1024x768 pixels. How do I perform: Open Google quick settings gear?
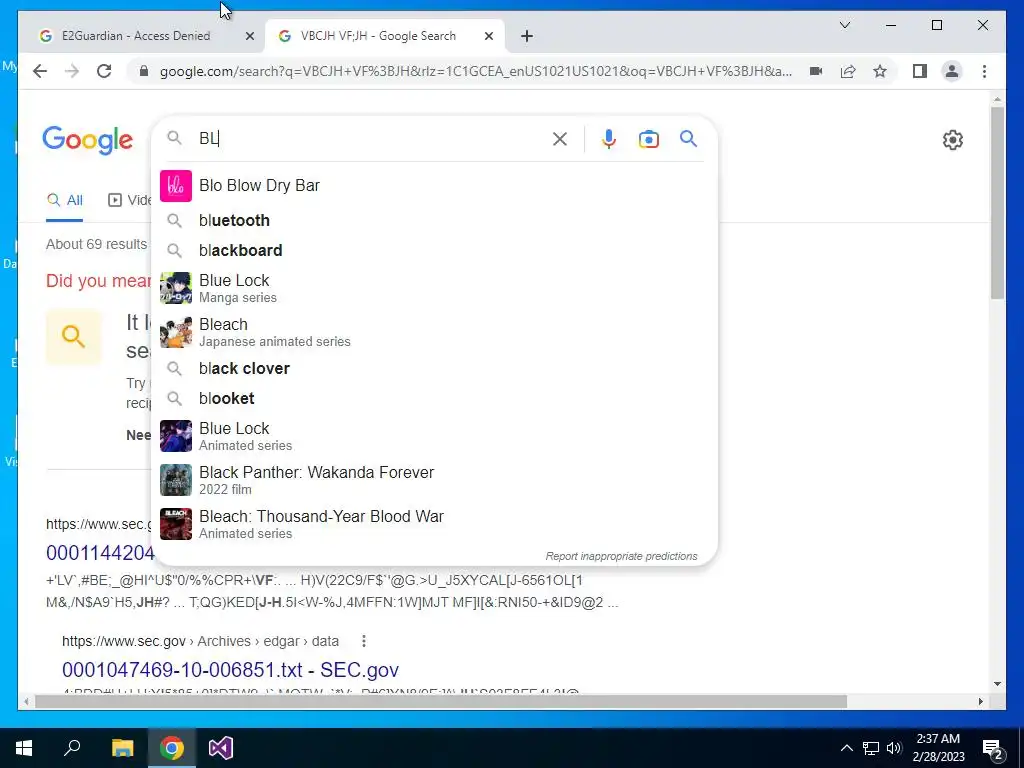coord(953,140)
